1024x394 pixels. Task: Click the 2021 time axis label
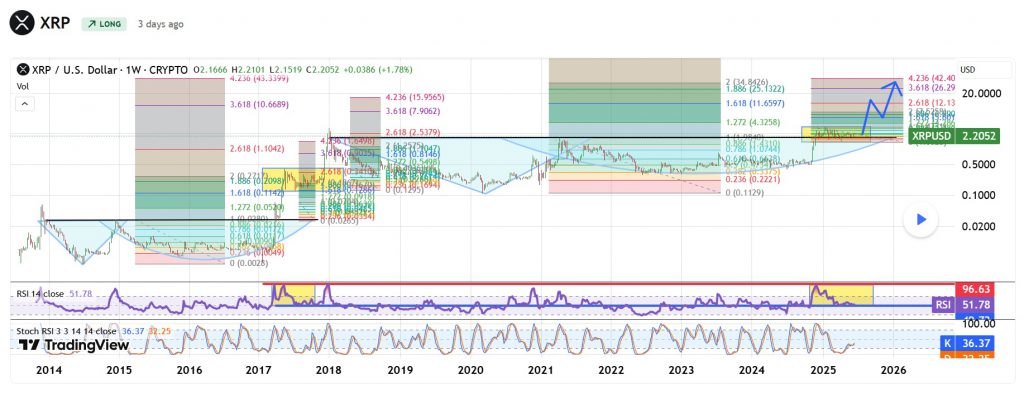tap(541, 370)
